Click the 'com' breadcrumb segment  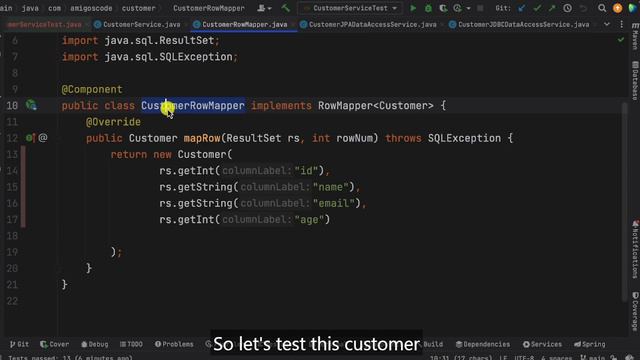click(54, 8)
